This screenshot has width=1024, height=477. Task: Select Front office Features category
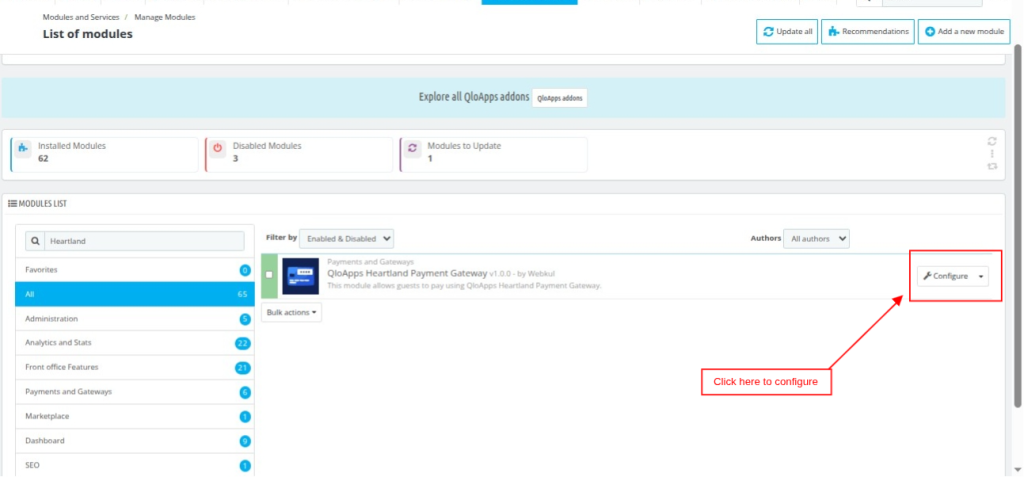(135, 368)
